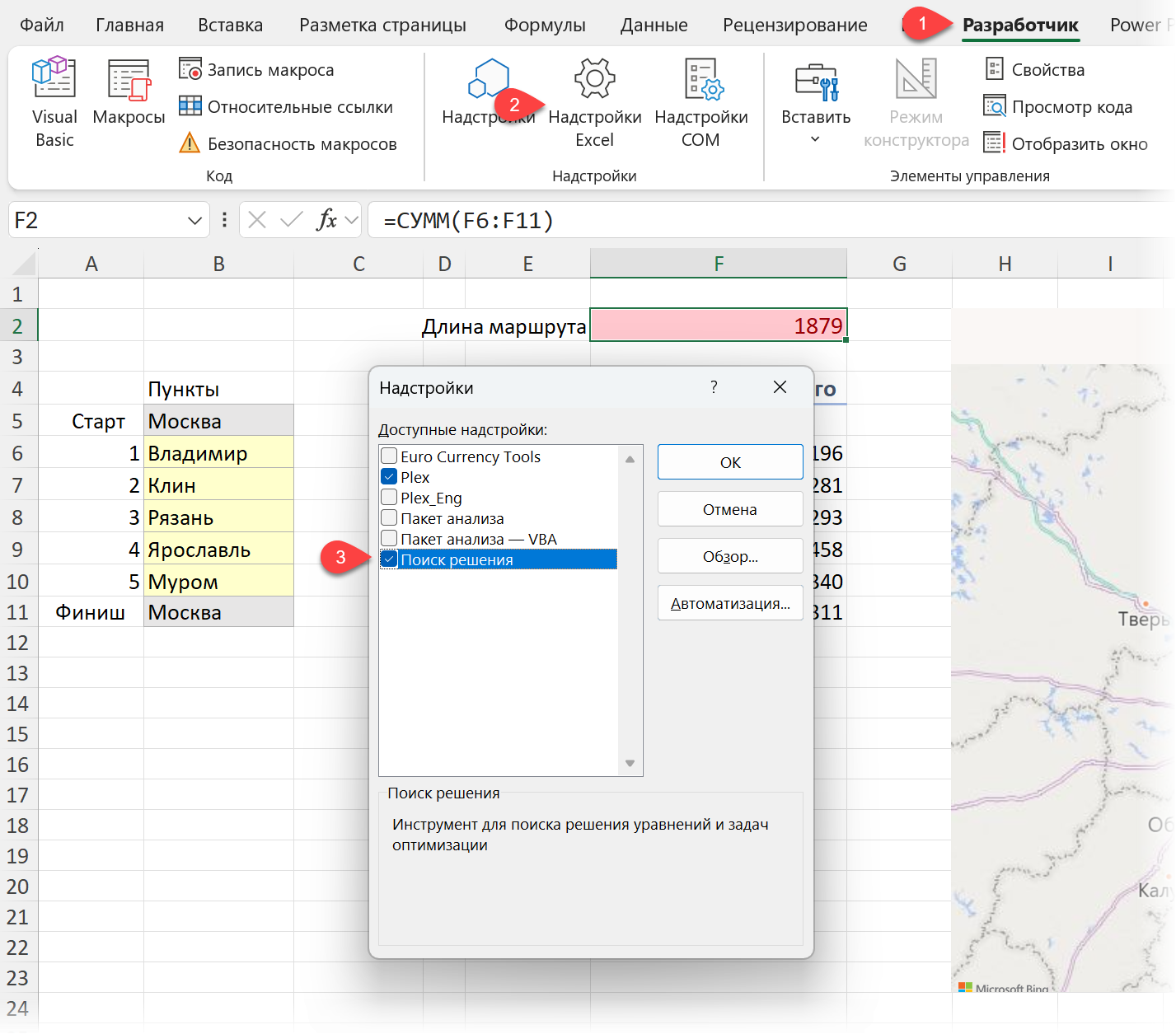1176x1034 pixels.
Task: Start Запись макроса recording
Action: 256,70
